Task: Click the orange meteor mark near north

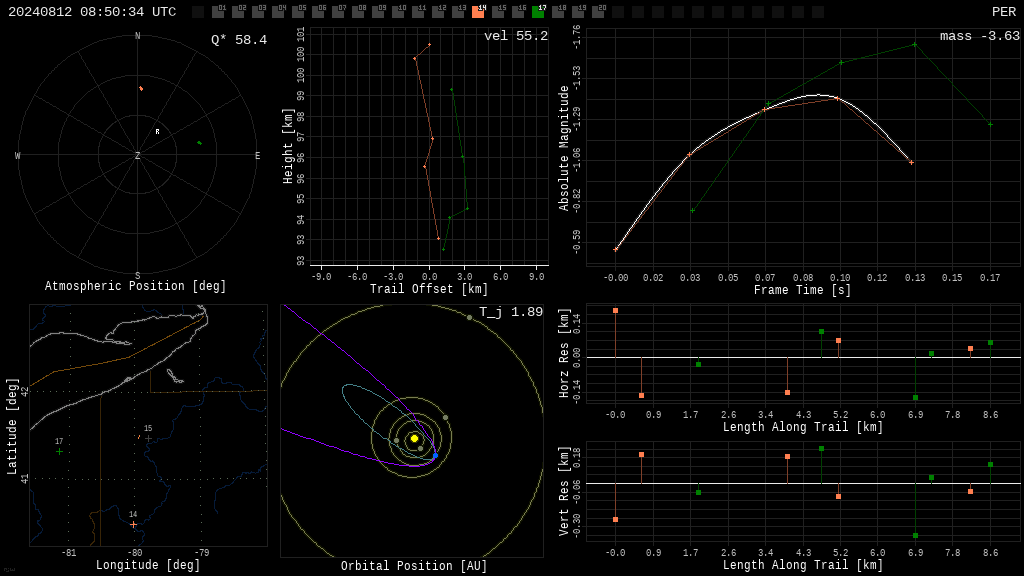Action: point(141,88)
